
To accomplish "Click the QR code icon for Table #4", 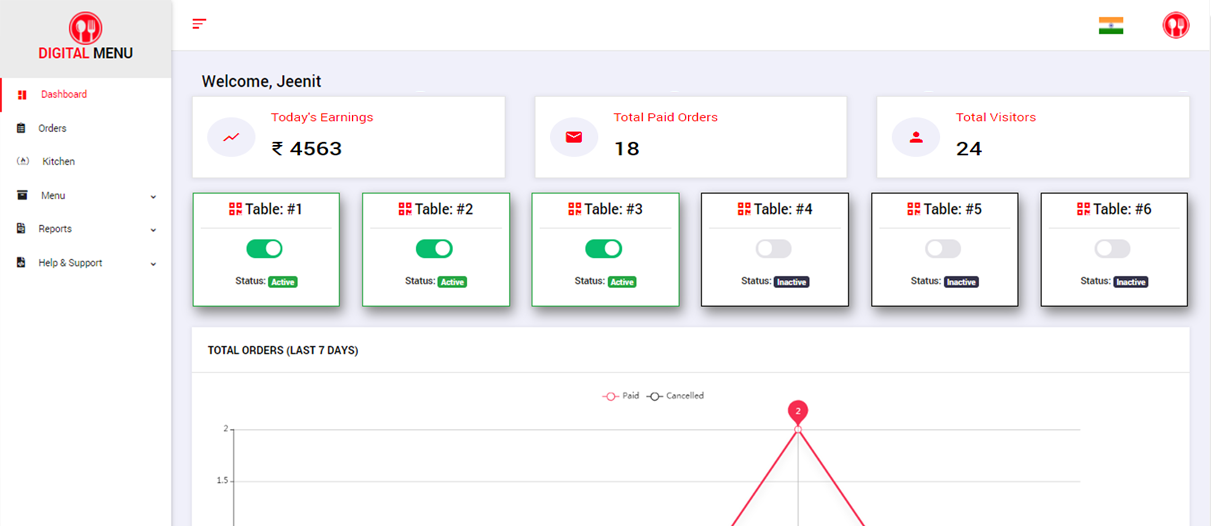I will tap(743, 209).
